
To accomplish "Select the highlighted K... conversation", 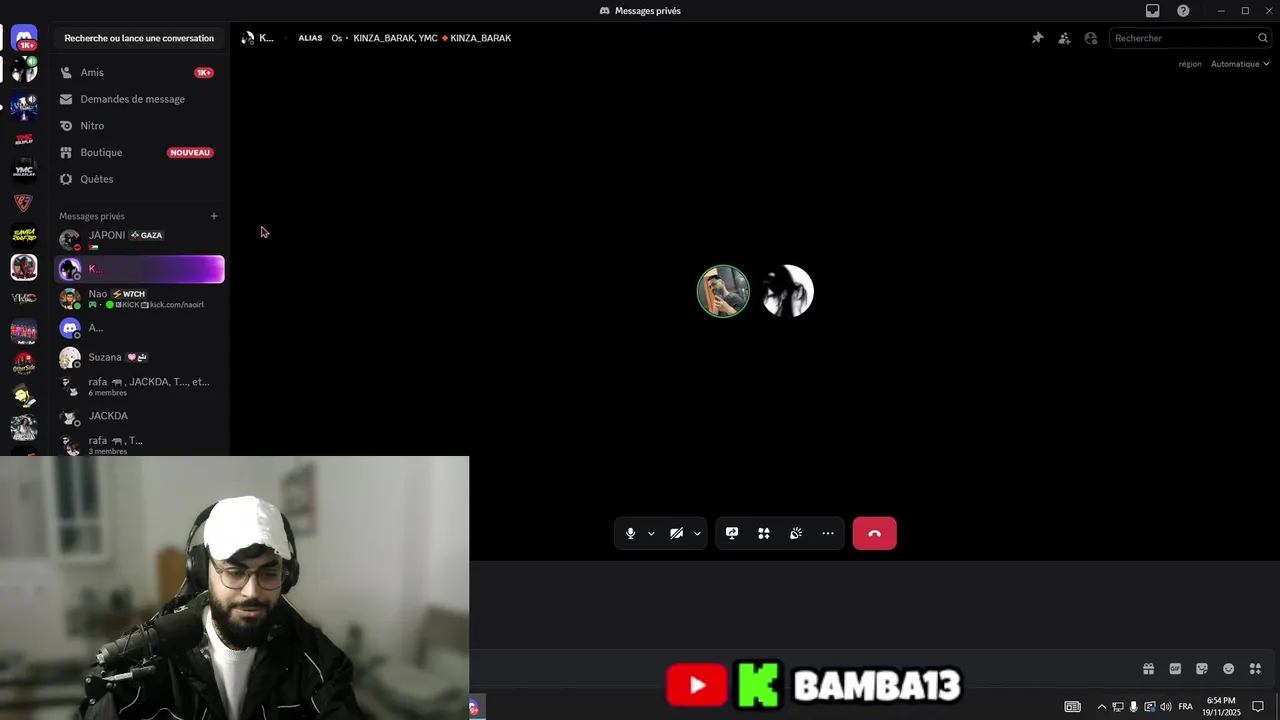I will 139,269.
